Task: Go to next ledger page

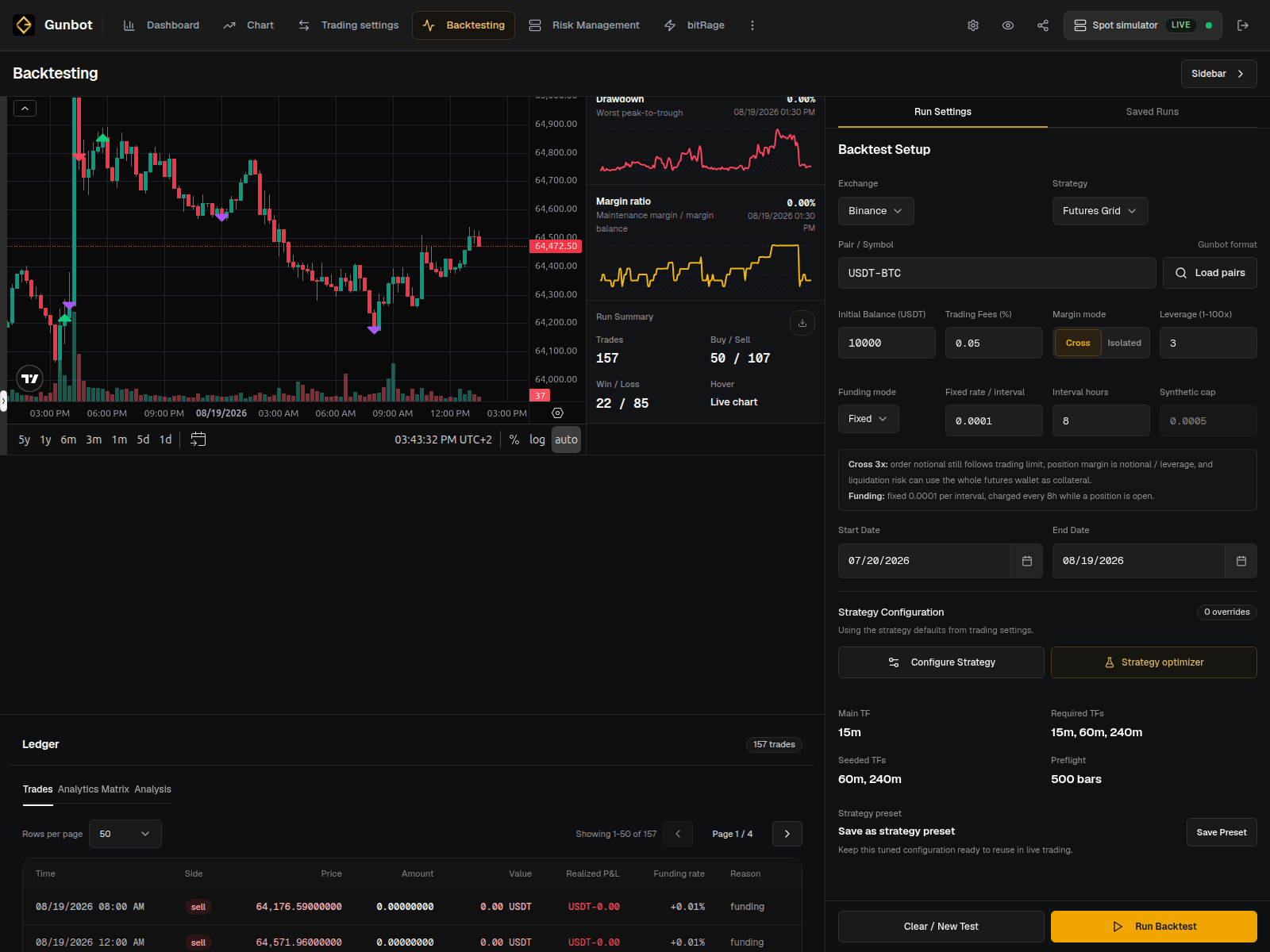Action: 787,834
